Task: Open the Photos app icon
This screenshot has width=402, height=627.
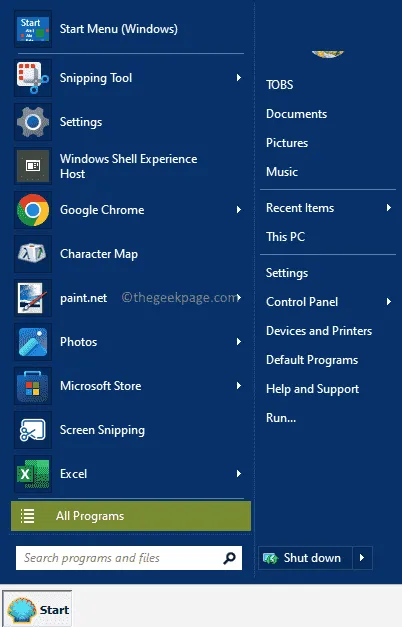Action: (33, 341)
